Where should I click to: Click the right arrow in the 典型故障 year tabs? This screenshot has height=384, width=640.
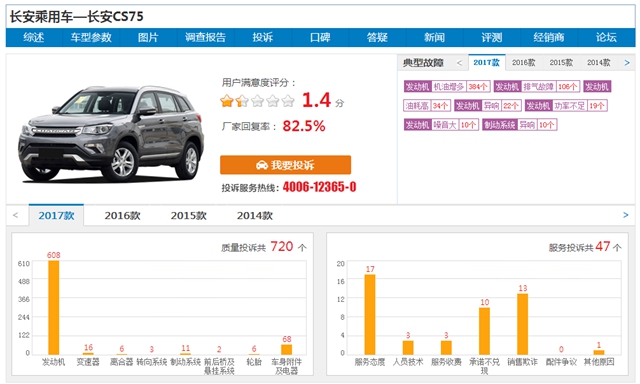click(x=627, y=63)
